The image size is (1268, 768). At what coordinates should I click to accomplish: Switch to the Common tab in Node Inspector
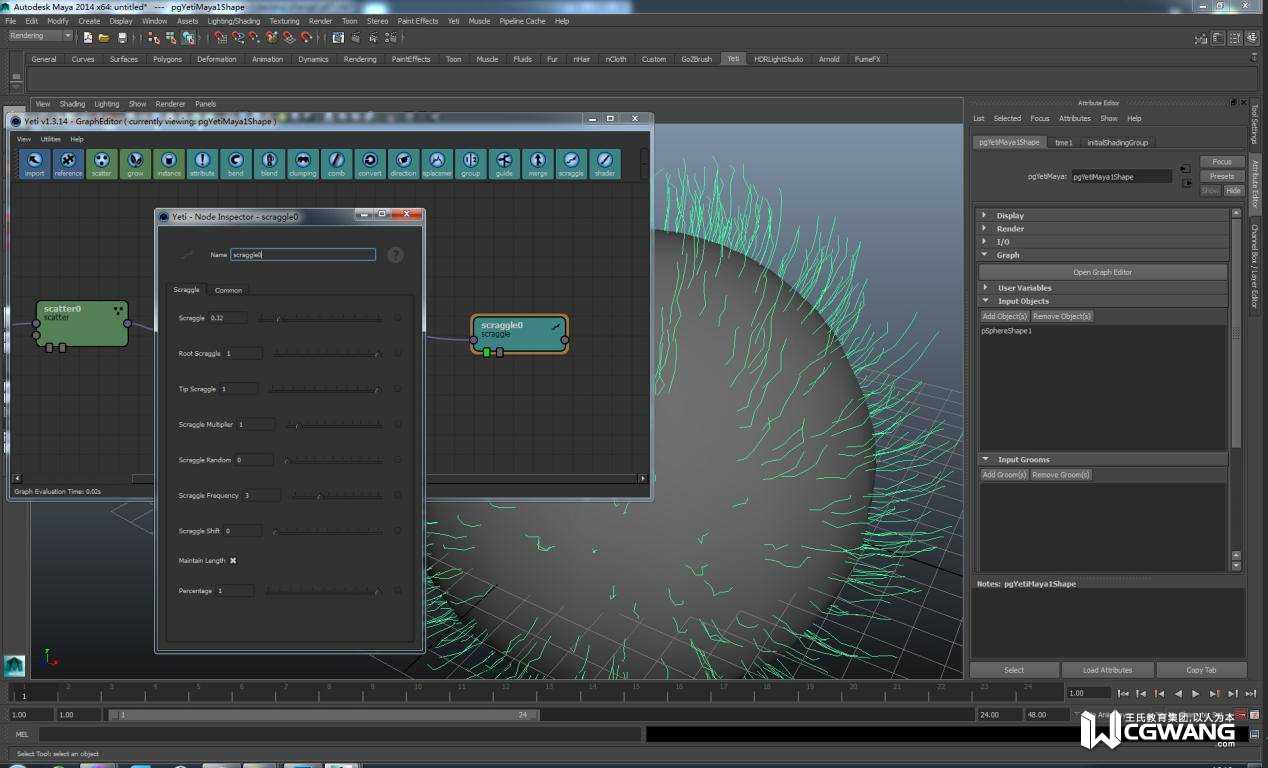228,290
